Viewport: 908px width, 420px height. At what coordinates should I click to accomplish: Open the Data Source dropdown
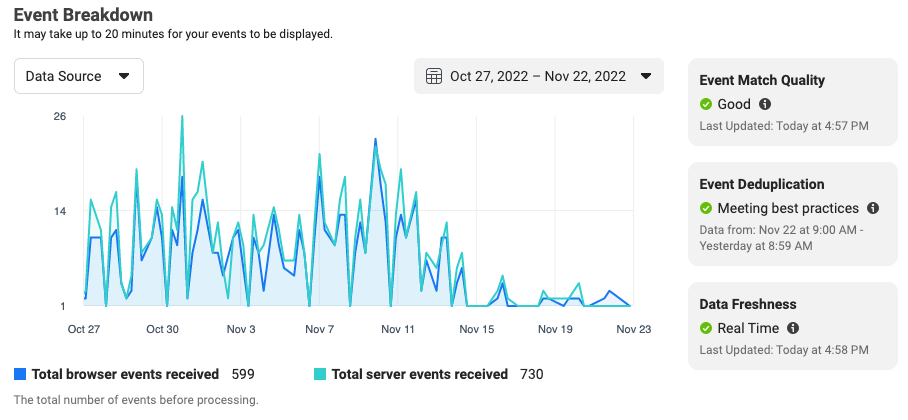coord(79,76)
